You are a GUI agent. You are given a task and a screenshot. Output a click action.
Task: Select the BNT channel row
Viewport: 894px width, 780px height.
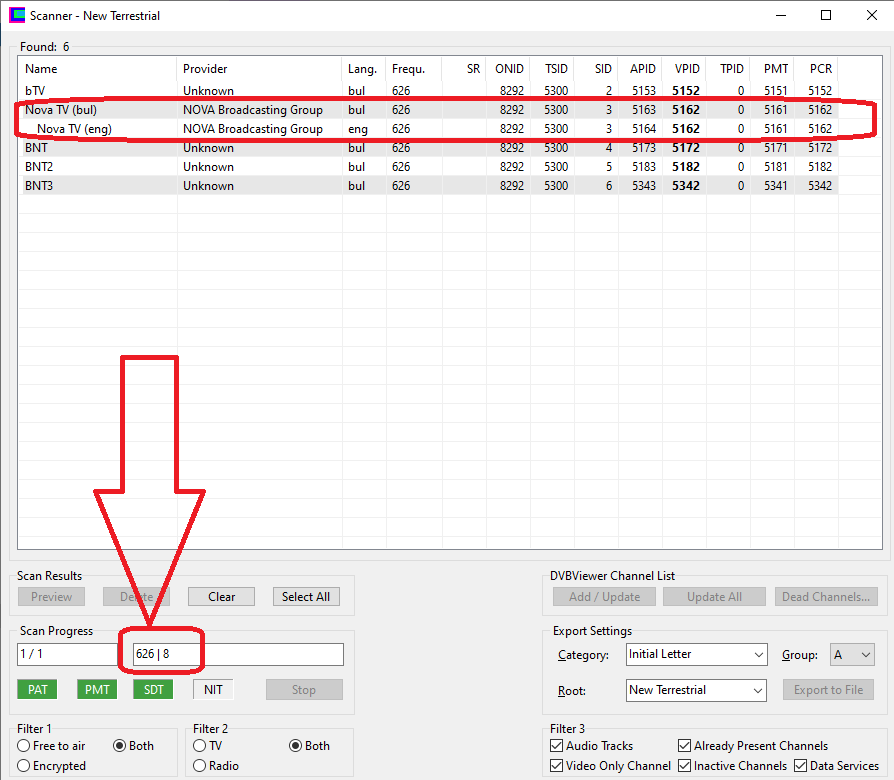tap(428, 148)
